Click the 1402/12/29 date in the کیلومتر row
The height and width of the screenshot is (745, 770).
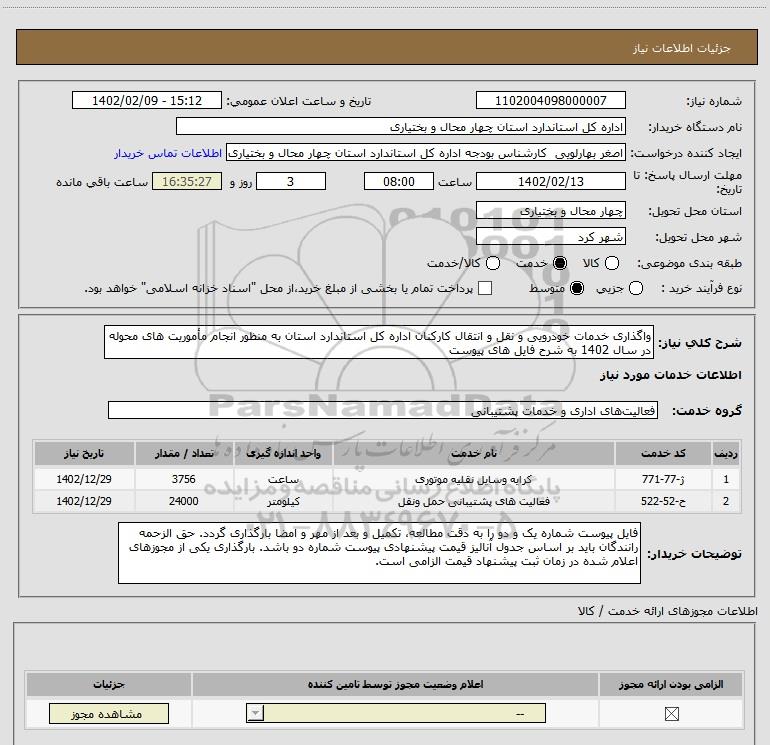84,501
